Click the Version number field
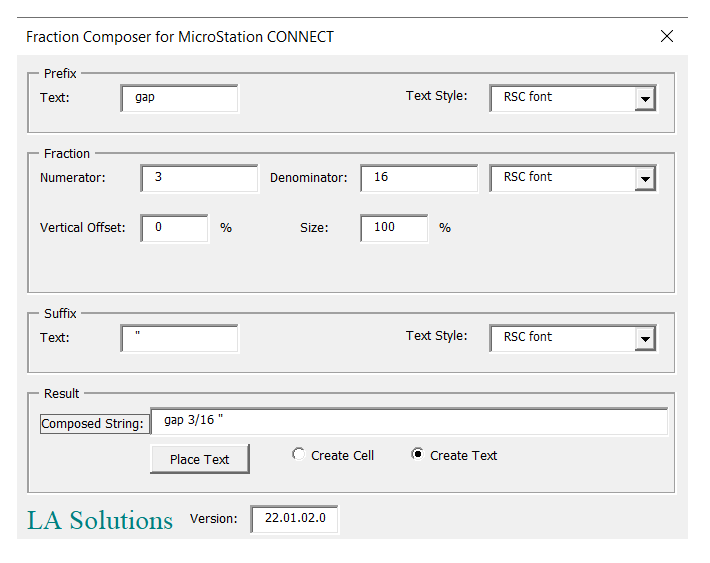This screenshot has width=710, height=563. tap(294, 519)
